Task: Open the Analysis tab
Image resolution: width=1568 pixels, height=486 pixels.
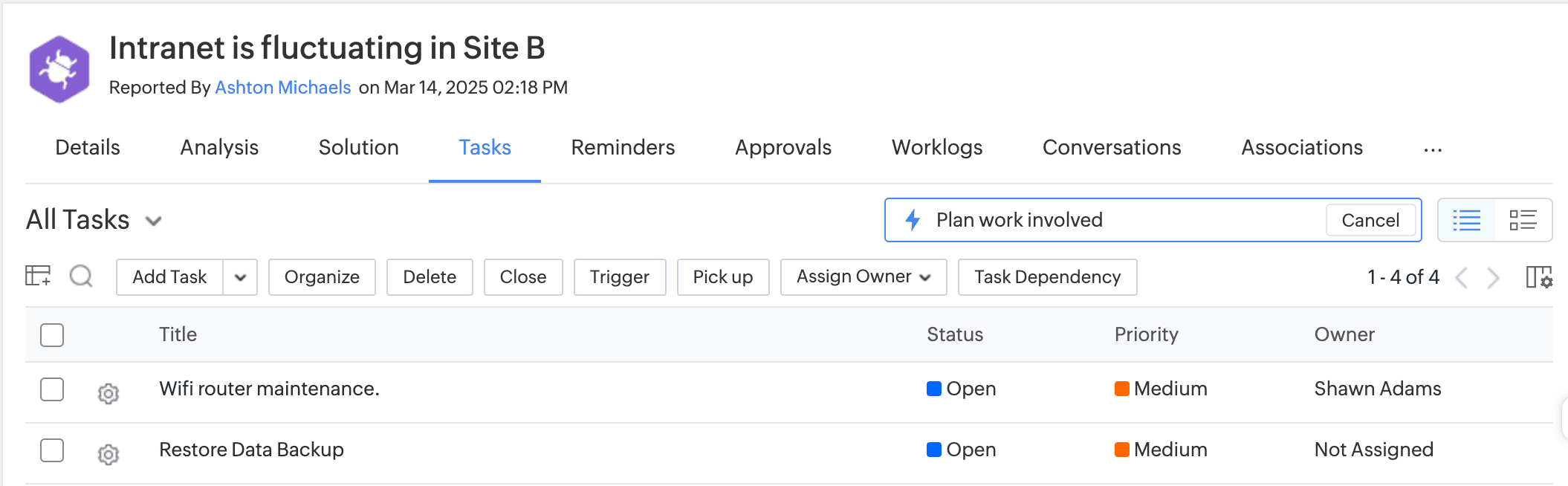Action: 219,147
